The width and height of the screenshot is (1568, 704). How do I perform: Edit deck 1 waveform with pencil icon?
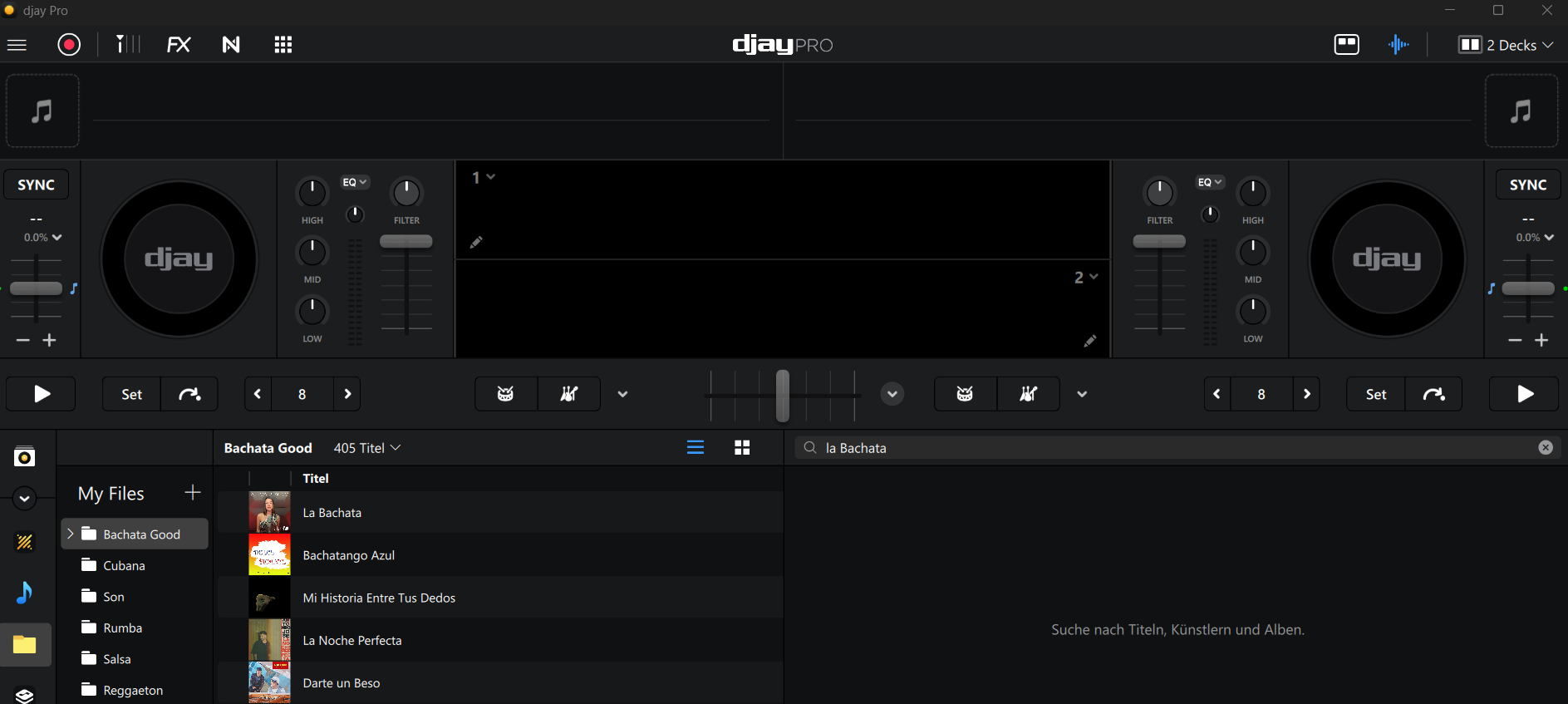pos(476,243)
